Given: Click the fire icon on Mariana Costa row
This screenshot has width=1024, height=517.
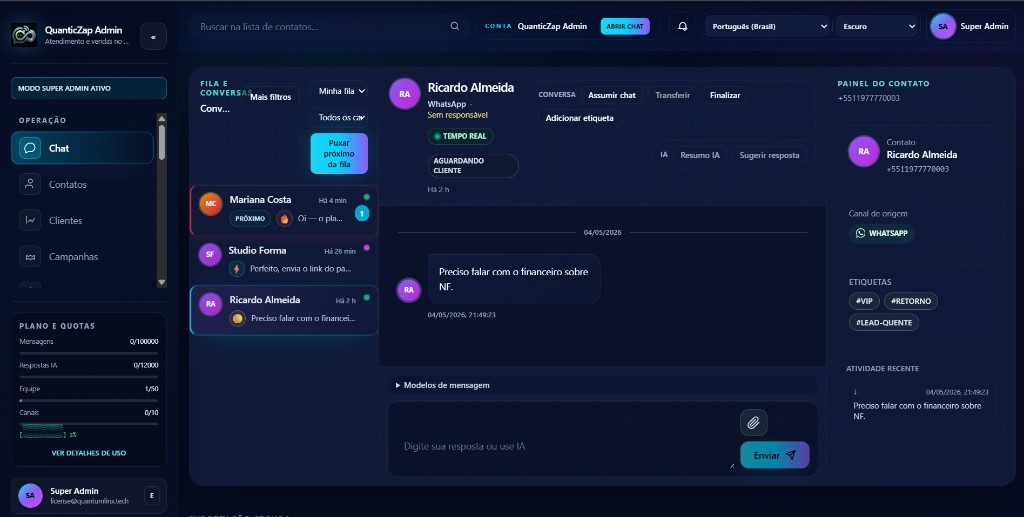Looking at the screenshot, I should (284, 219).
